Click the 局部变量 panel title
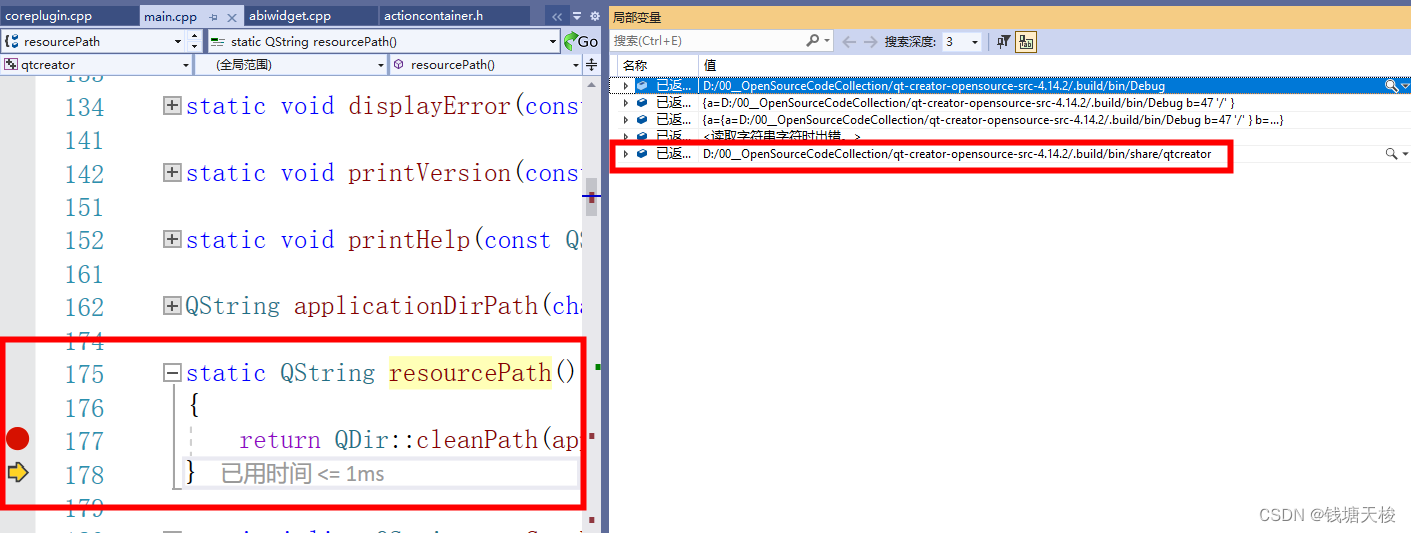The image size is (1411, 533). (x=637, y=18)
